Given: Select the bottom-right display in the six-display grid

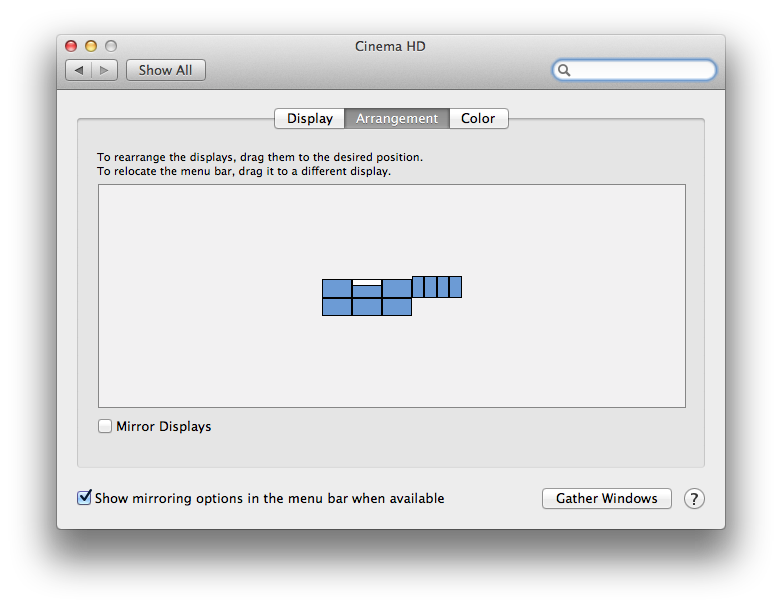Looking at the screenshot, I should coord(397,307).
